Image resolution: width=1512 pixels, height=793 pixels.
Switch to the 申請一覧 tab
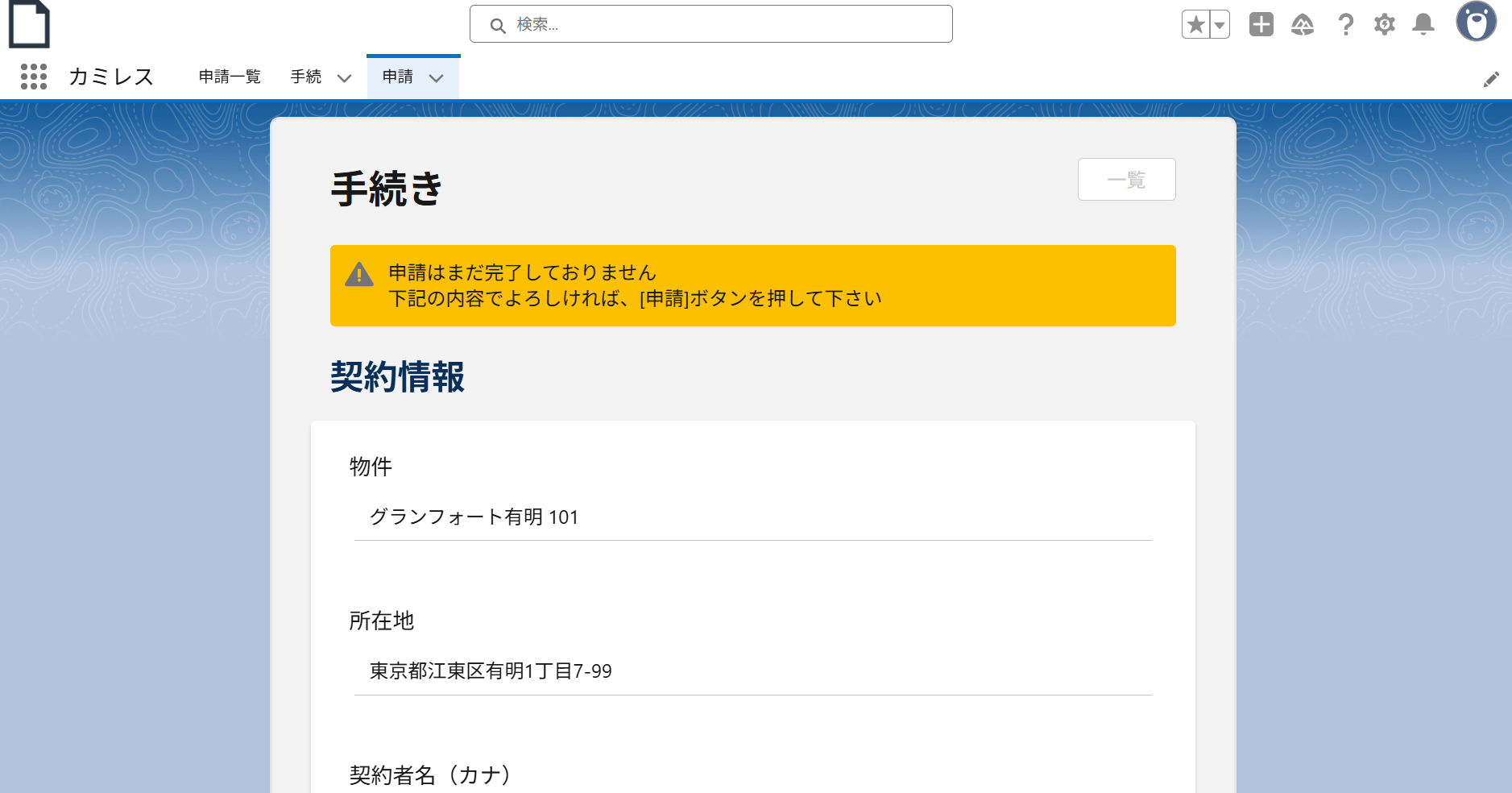(228, 77)
